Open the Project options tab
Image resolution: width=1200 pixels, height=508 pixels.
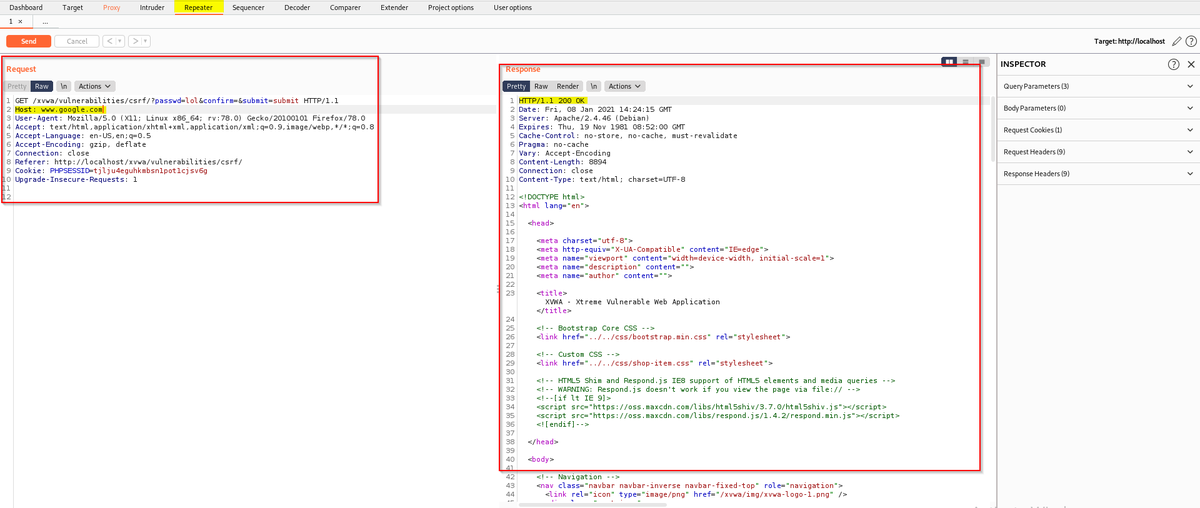click(x=451, y=7)
